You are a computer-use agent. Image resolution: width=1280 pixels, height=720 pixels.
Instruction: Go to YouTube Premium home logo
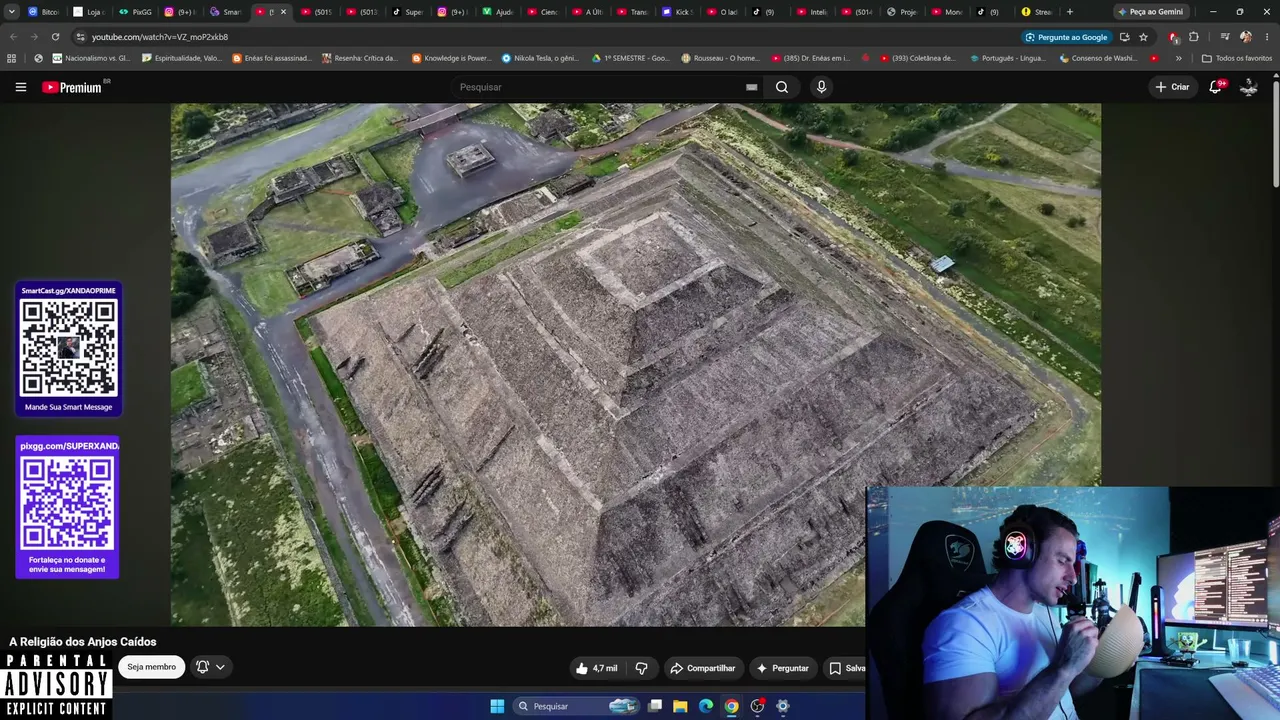[72, 87]
